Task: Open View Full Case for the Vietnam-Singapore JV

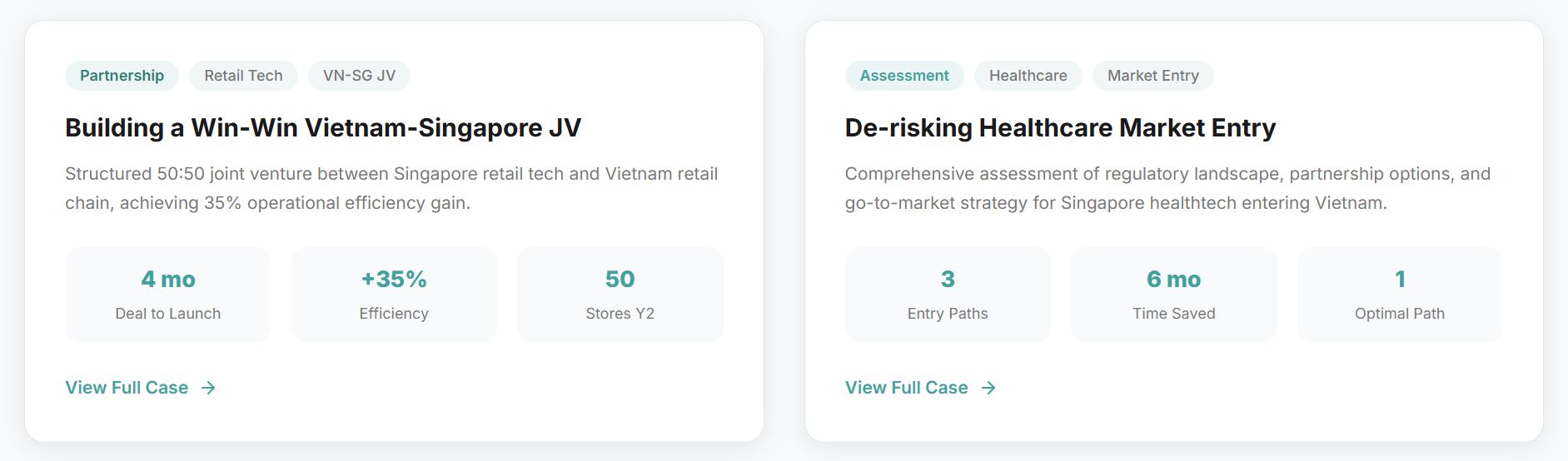Action: [x=127, y=388]
